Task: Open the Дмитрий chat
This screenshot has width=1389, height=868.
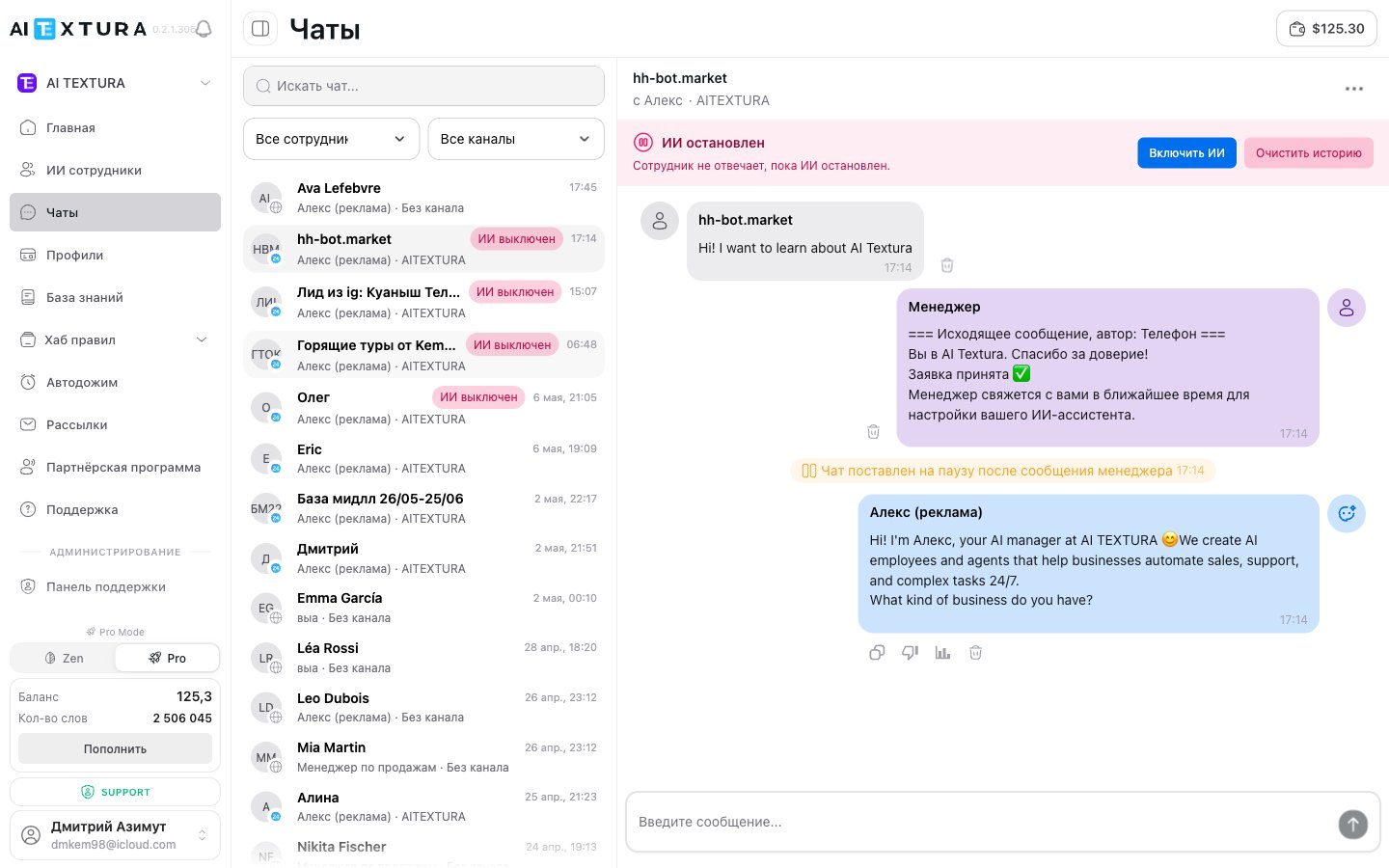Action: click(423, 558)
